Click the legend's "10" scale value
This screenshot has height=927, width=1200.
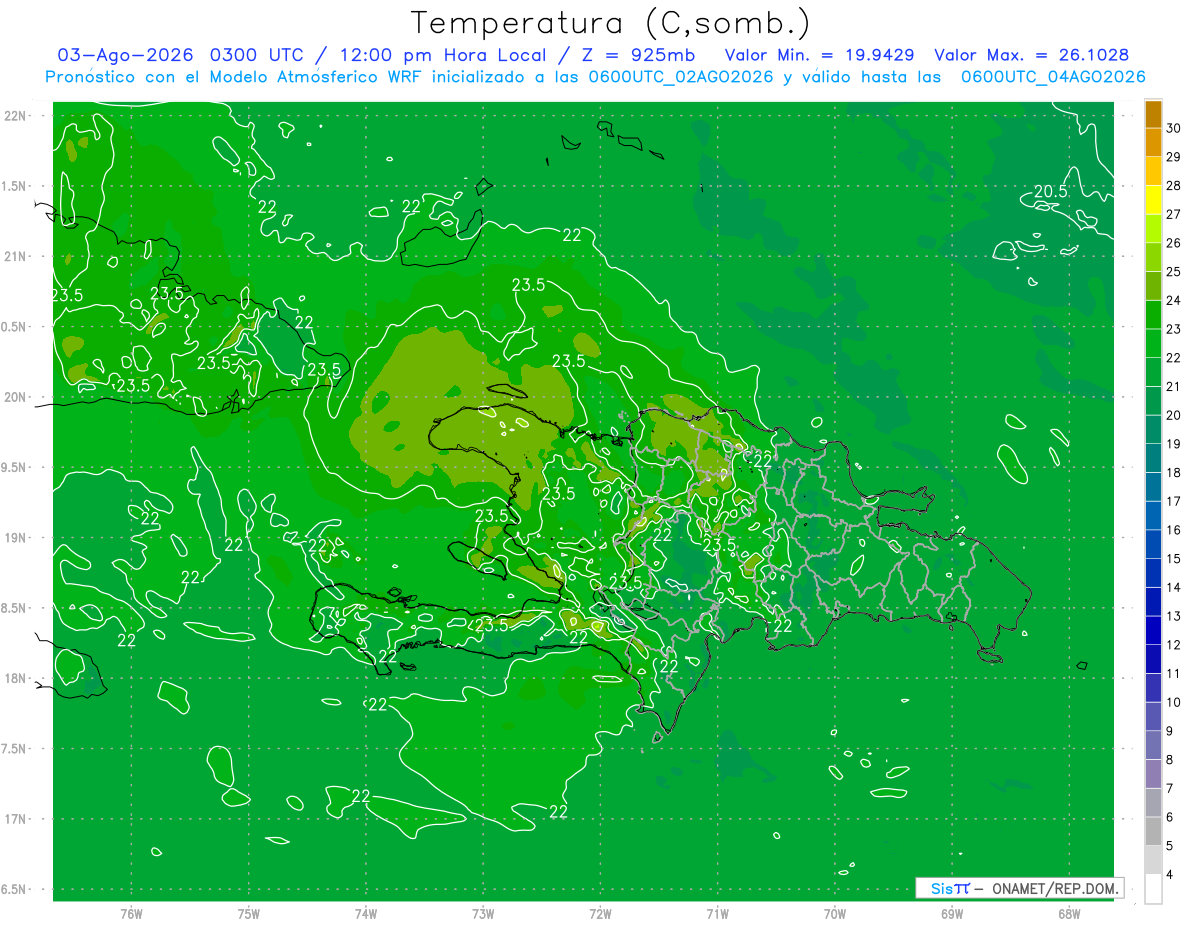pyautogui.click(x=1175, y=702)
